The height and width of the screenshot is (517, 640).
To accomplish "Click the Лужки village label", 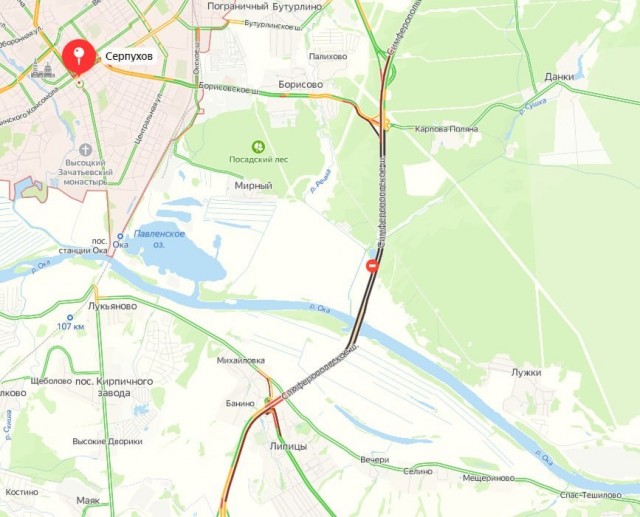I will click(526, 373).
